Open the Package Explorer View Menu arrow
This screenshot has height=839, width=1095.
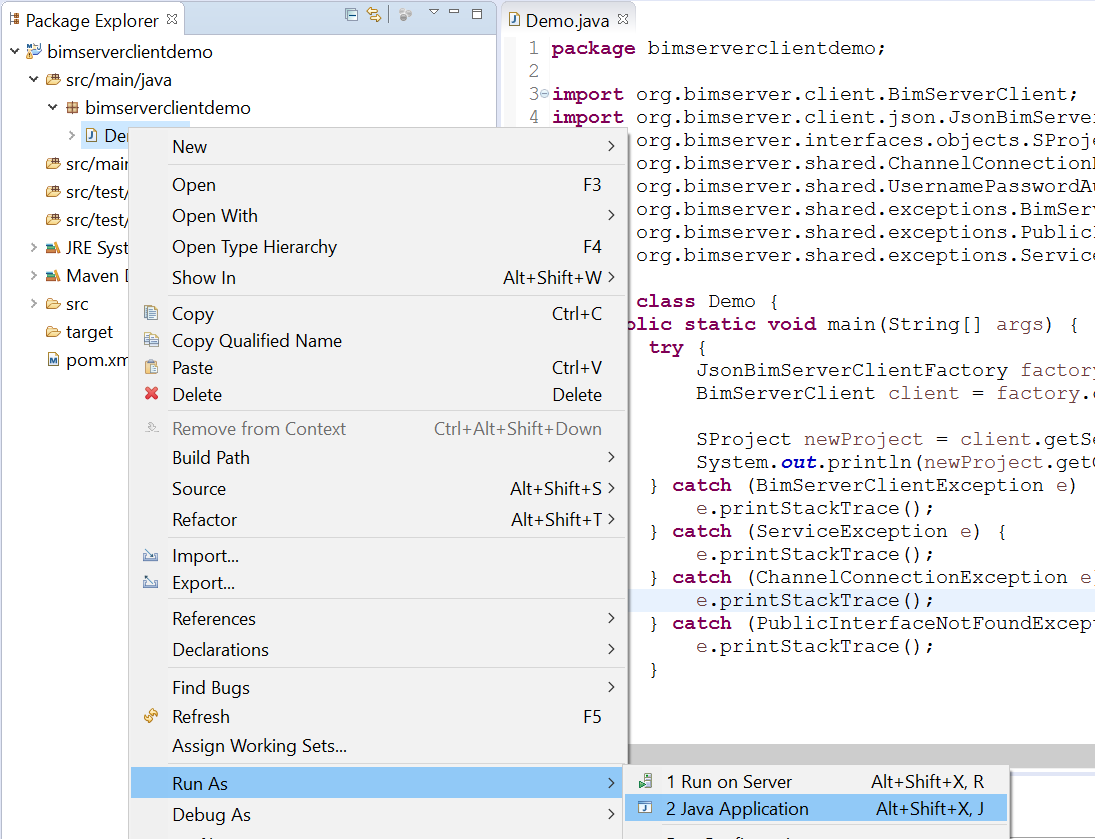pyautogui.click(x=433, y=13)
